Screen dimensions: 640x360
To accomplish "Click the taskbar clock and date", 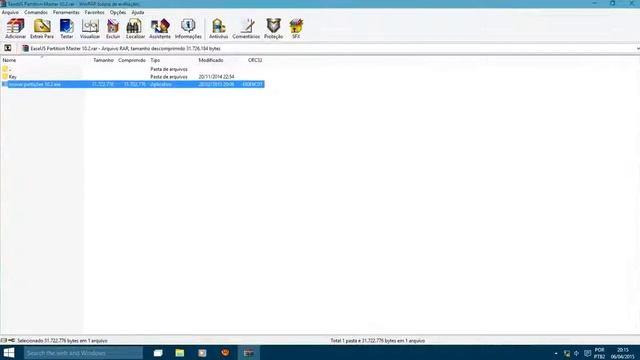I will pos(622,353).
